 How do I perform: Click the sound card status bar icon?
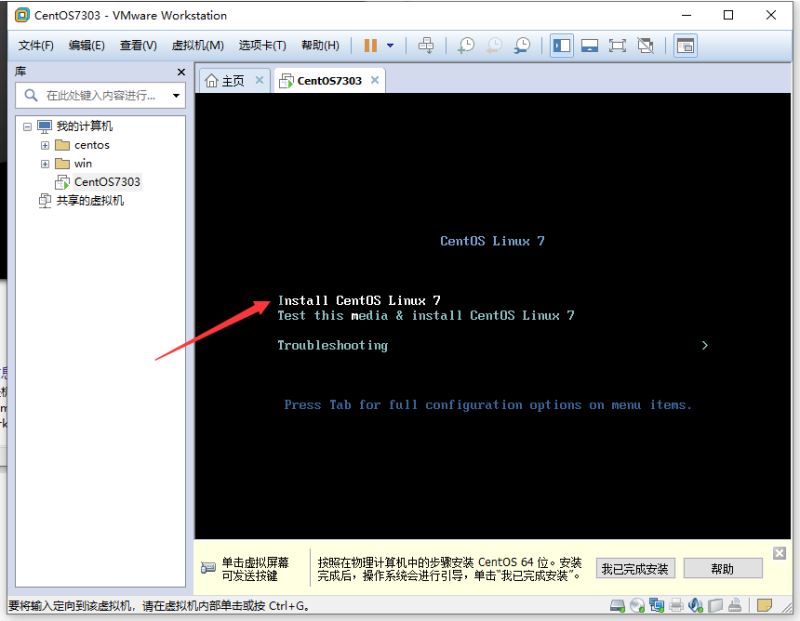pos(696,606)
